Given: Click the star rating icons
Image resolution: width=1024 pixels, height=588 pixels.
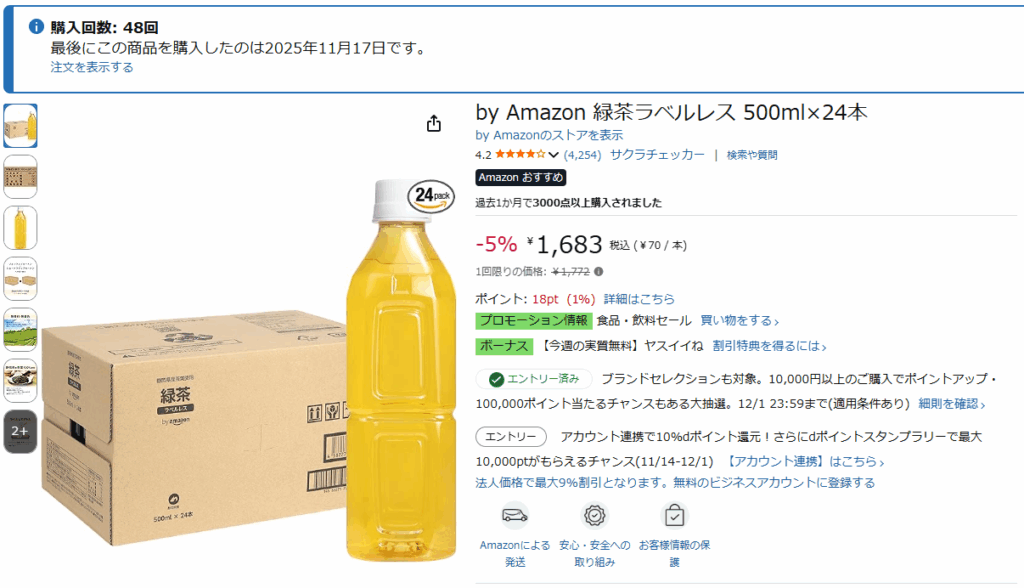Looking at the screenshot, I should coord(520,155).
